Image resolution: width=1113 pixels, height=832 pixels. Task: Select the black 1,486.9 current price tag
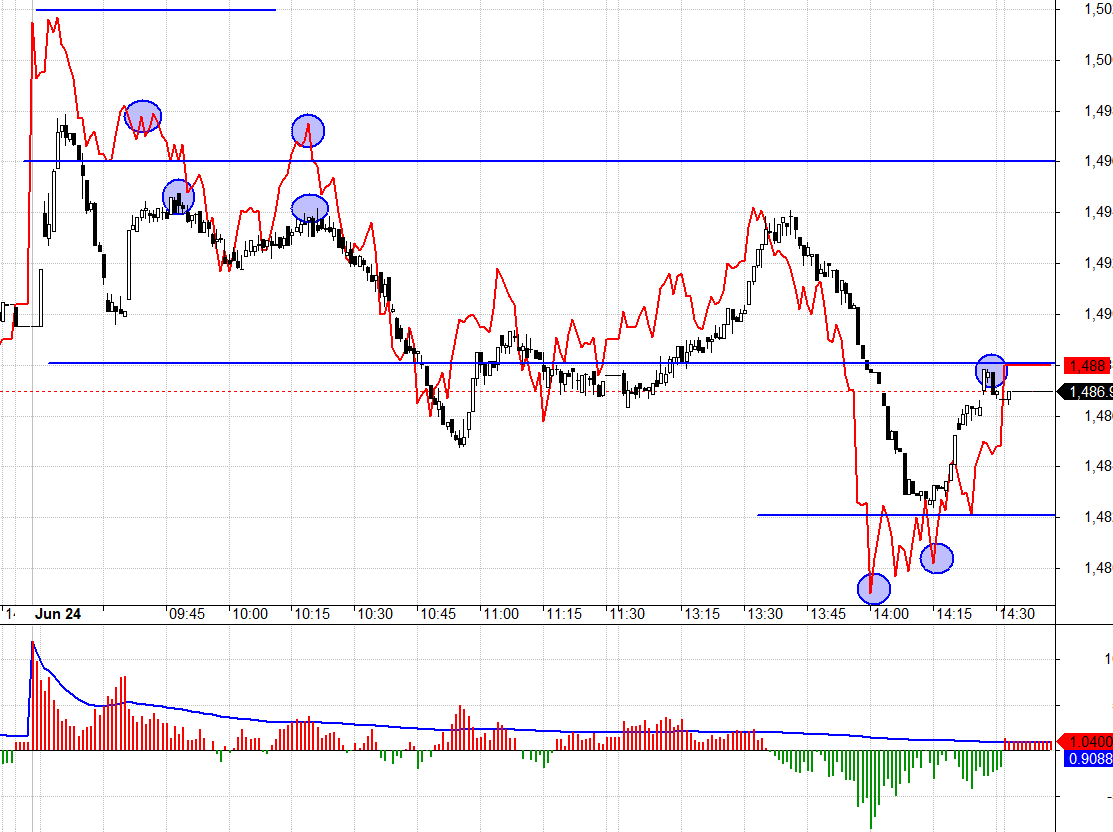1086,391
